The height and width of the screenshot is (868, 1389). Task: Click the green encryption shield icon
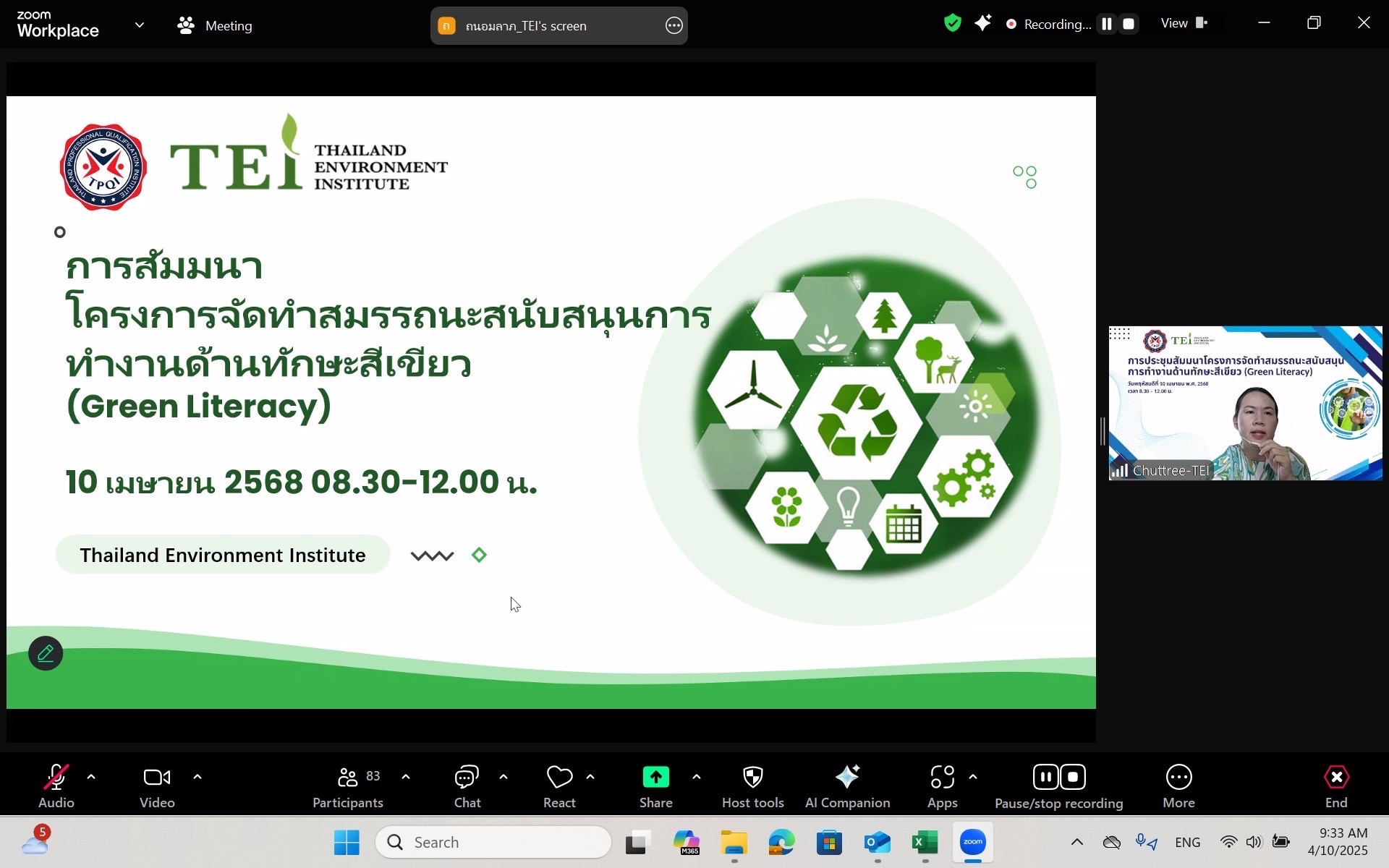(x=953, y=24)
